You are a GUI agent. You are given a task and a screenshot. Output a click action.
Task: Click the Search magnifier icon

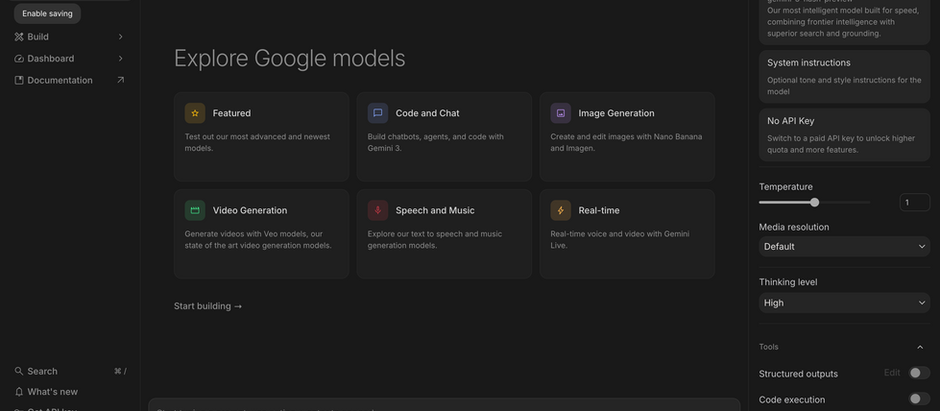(19, 371)
